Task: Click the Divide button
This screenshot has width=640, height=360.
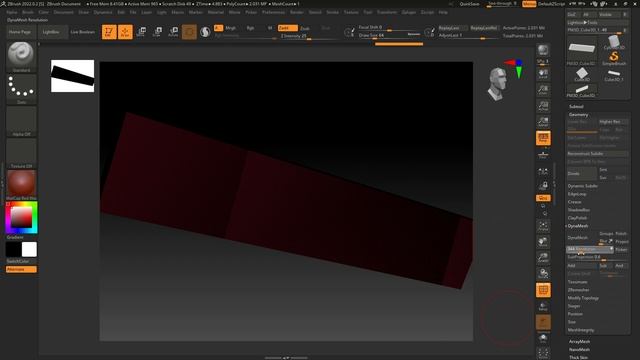Action: 582,173
